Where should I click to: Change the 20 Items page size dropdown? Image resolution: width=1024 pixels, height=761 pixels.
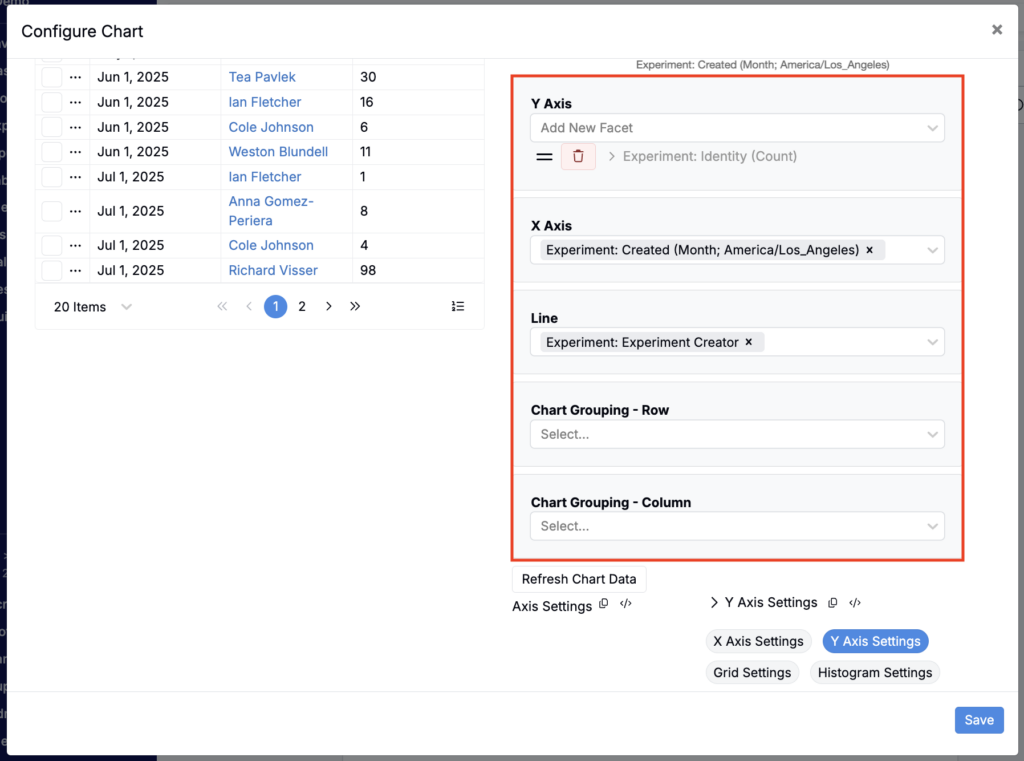[93, 307]
